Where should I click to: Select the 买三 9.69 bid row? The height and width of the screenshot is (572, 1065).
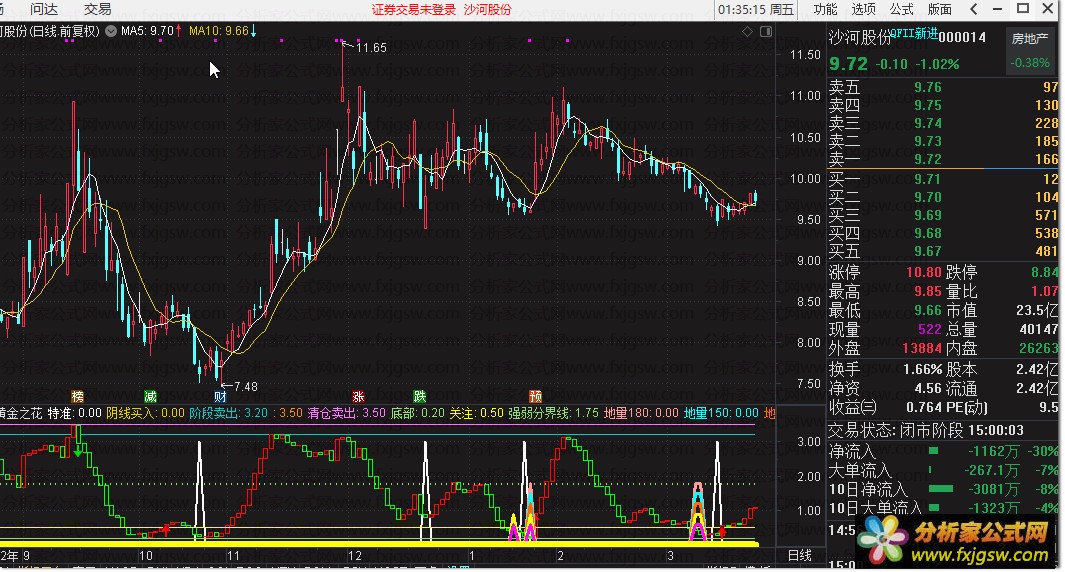pos(943,215)
